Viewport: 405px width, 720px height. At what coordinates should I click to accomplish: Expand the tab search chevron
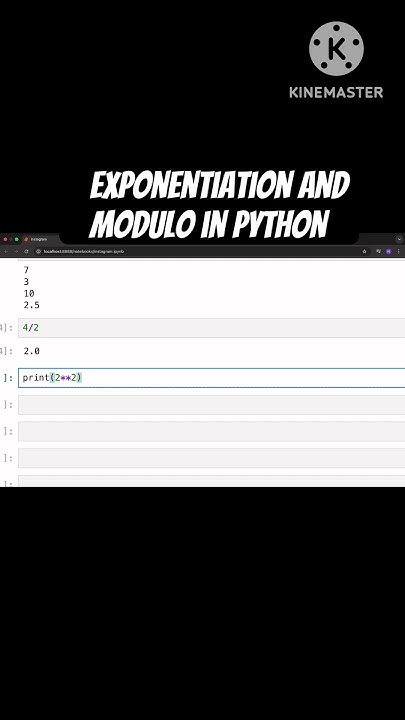399,239
